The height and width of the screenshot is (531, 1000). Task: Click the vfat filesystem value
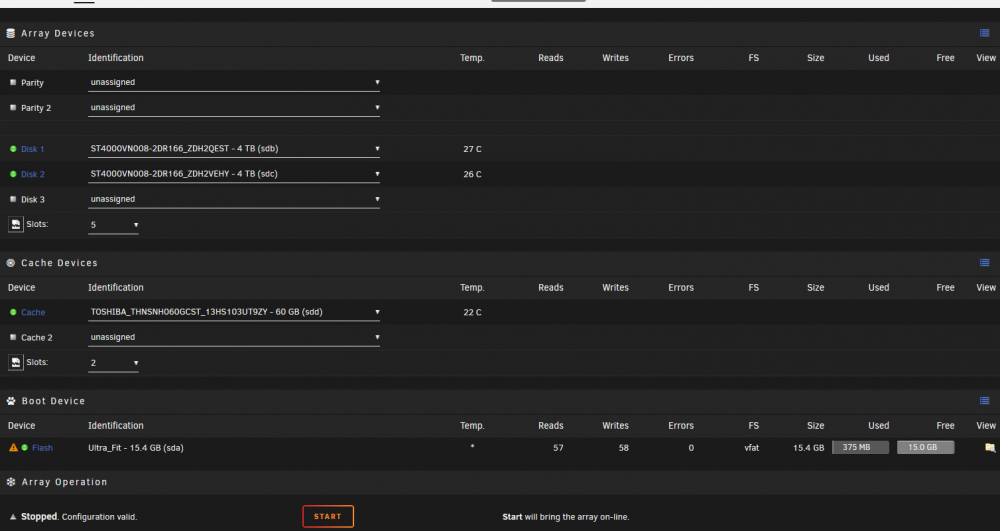click(x=752, y=448)
